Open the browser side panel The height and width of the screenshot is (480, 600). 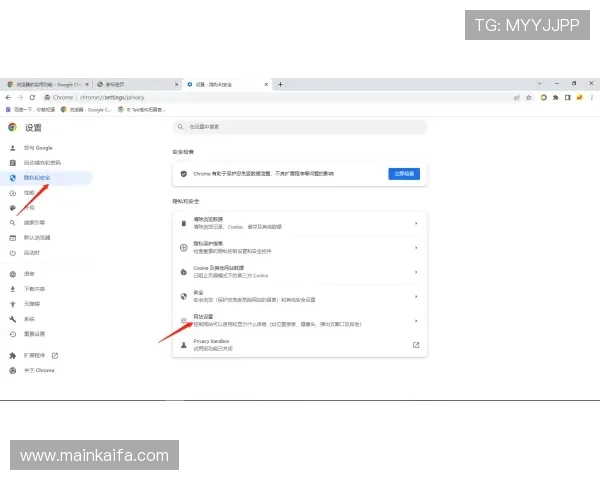567,98
